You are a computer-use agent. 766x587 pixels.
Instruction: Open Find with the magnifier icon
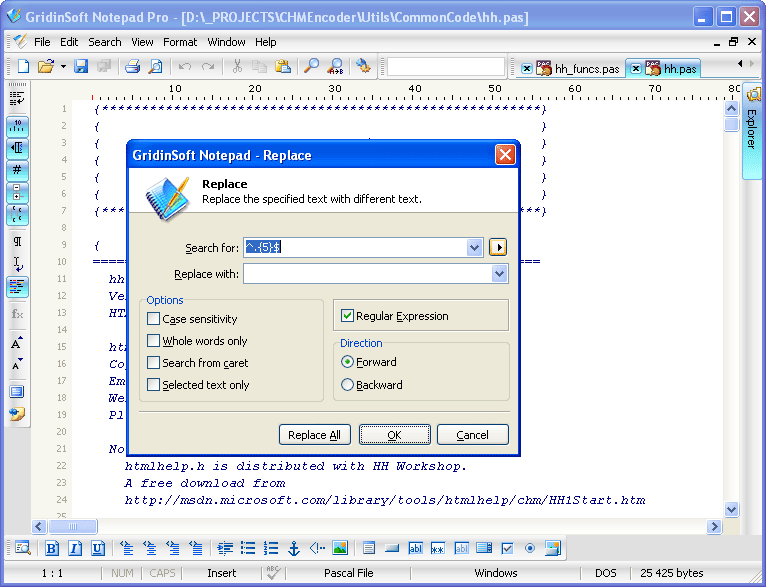pyautogui.click(x=311, y=66)
